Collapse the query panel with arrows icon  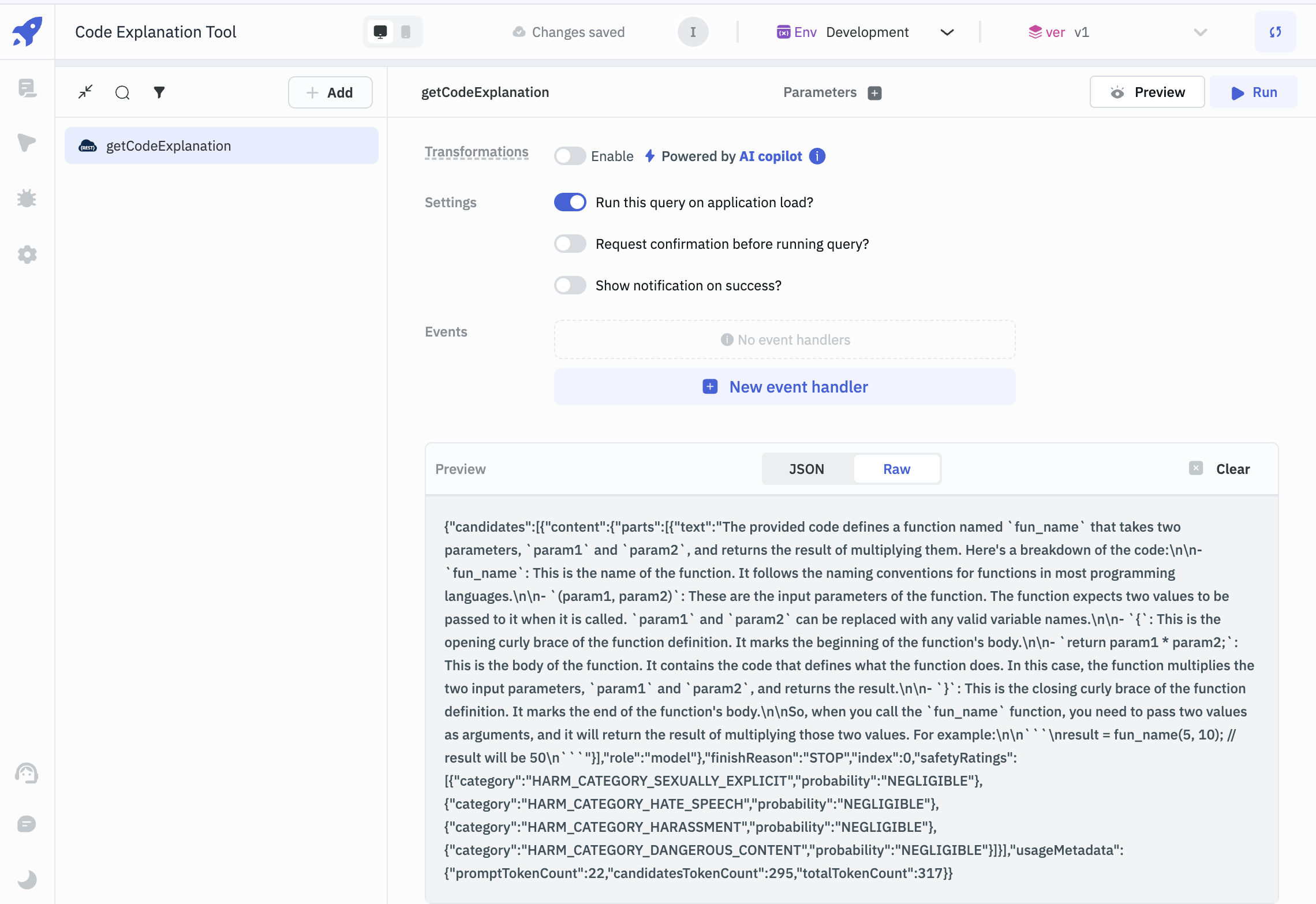click(85, 92)
